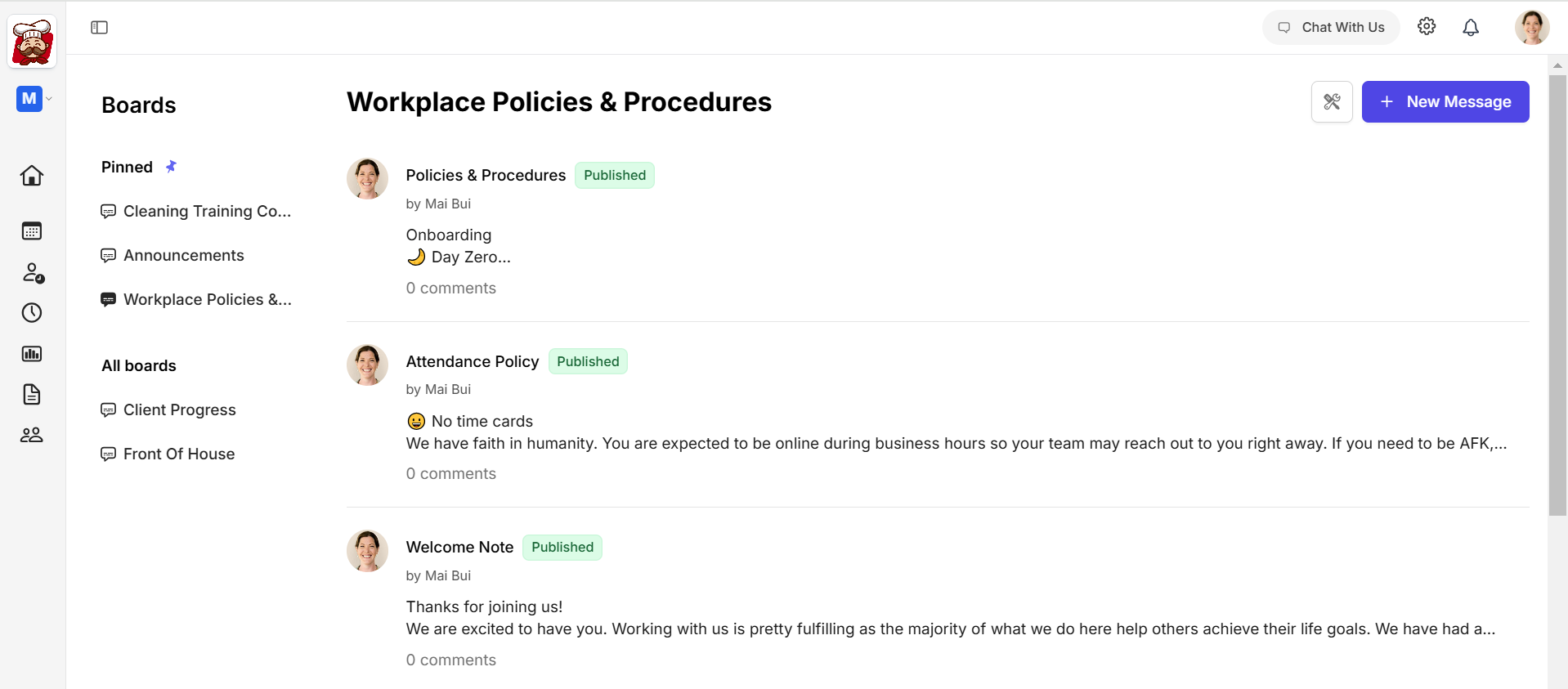Switch to the Client Progress board

[x=179, y=409]
